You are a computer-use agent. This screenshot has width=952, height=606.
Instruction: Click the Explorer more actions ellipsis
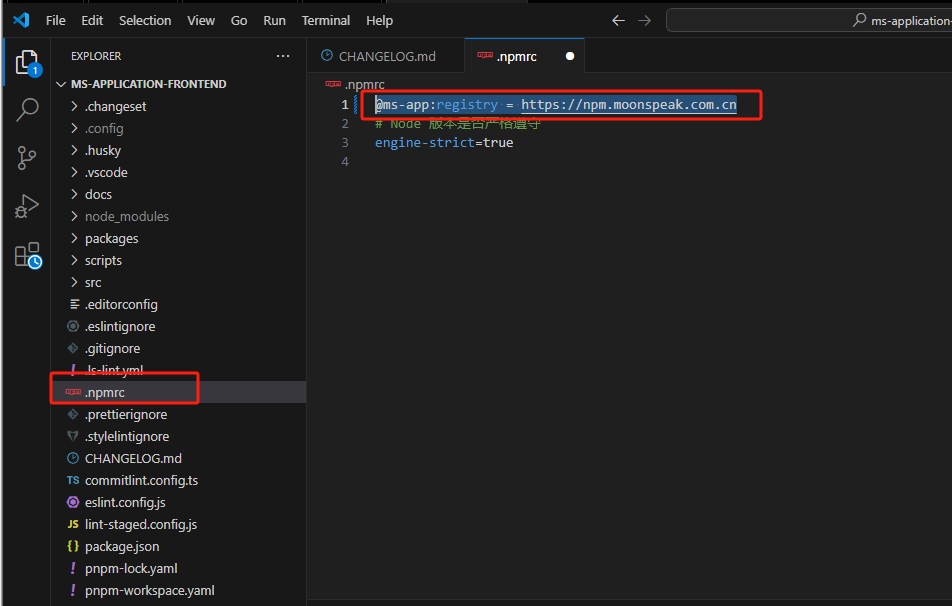tap(283, 56)
